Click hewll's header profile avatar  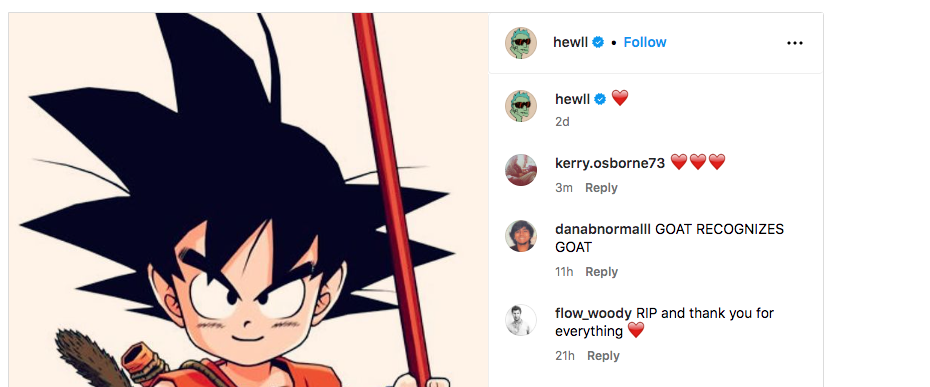coord(521,43)
